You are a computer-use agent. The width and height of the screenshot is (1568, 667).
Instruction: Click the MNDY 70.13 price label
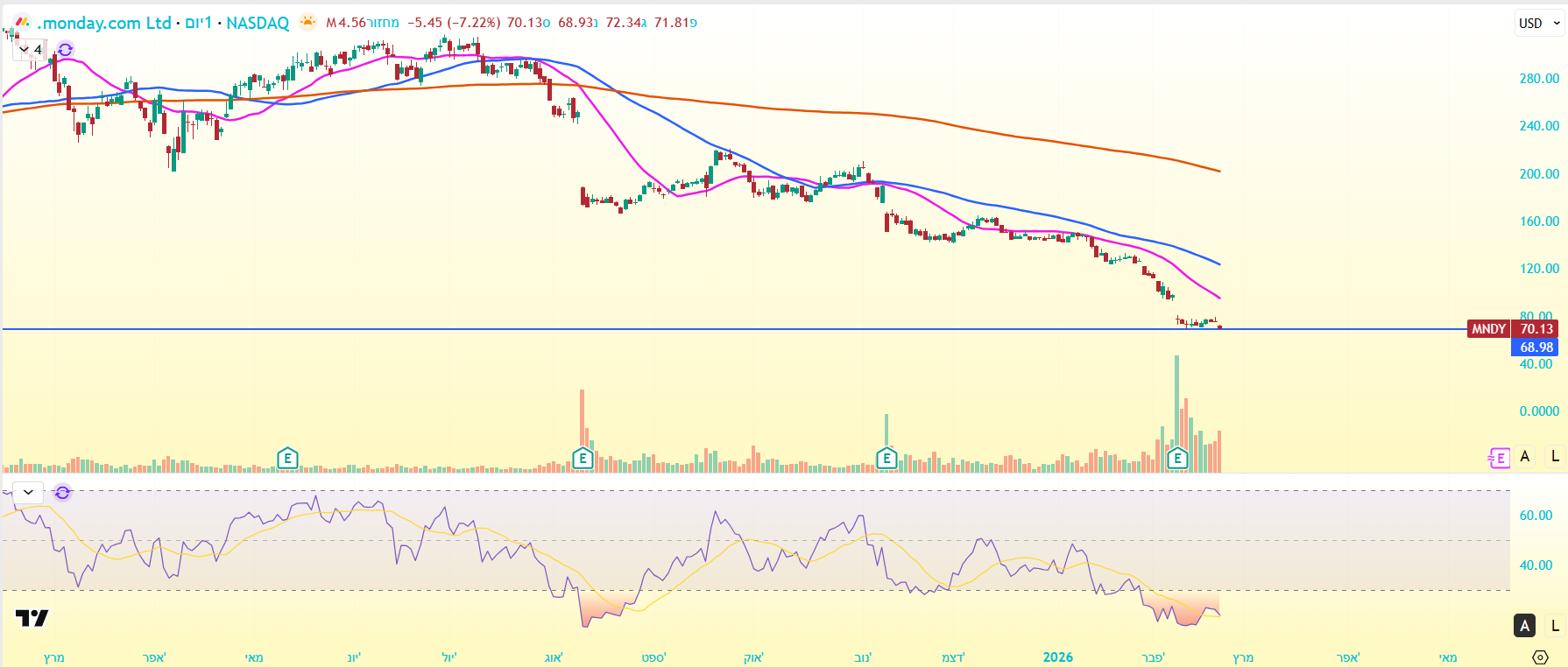(x=1512, y=329)
